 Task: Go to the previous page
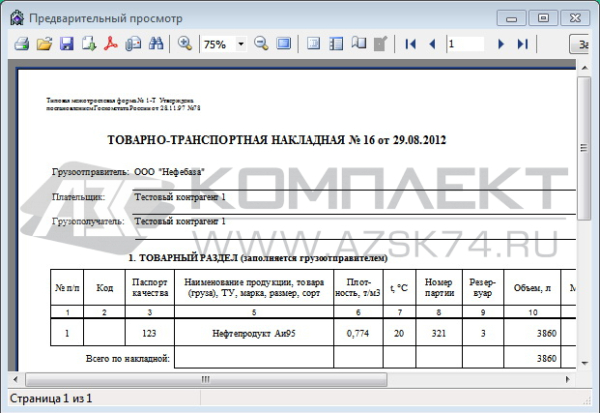[x=432, y=44]
